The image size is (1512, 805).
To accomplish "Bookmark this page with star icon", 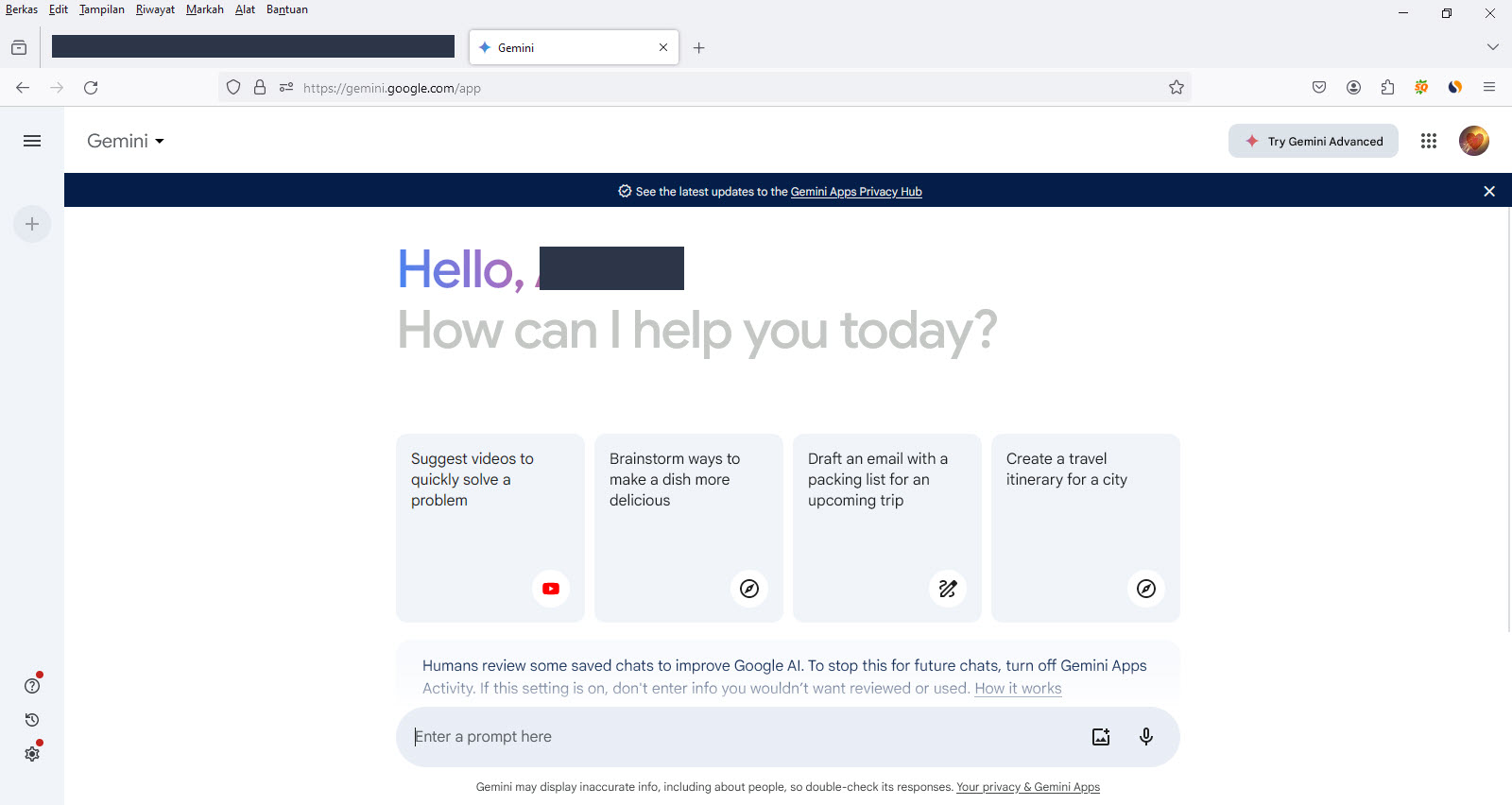I will [1176, 88].
